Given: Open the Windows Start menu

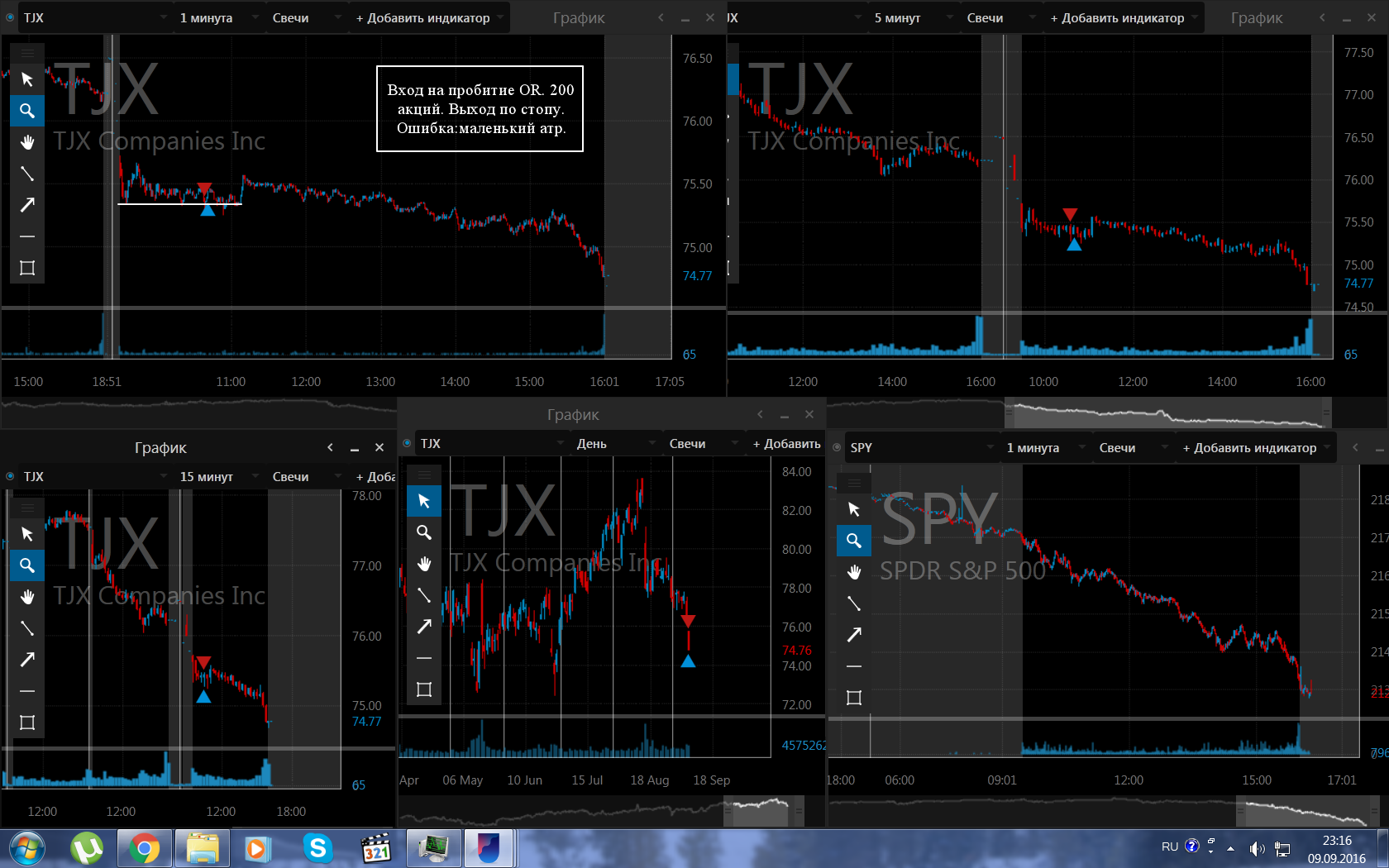Looking at the screenshot, I should 26,848.
